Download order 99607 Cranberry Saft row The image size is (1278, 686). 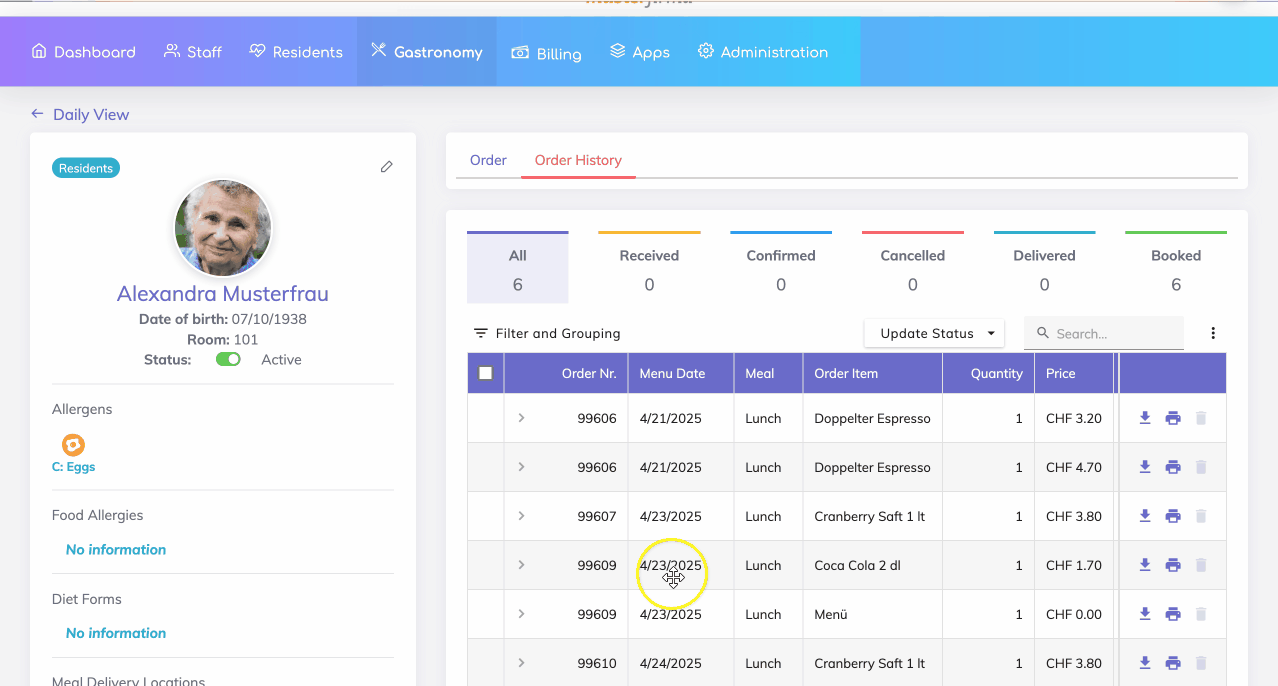(x=1145, y=516)
